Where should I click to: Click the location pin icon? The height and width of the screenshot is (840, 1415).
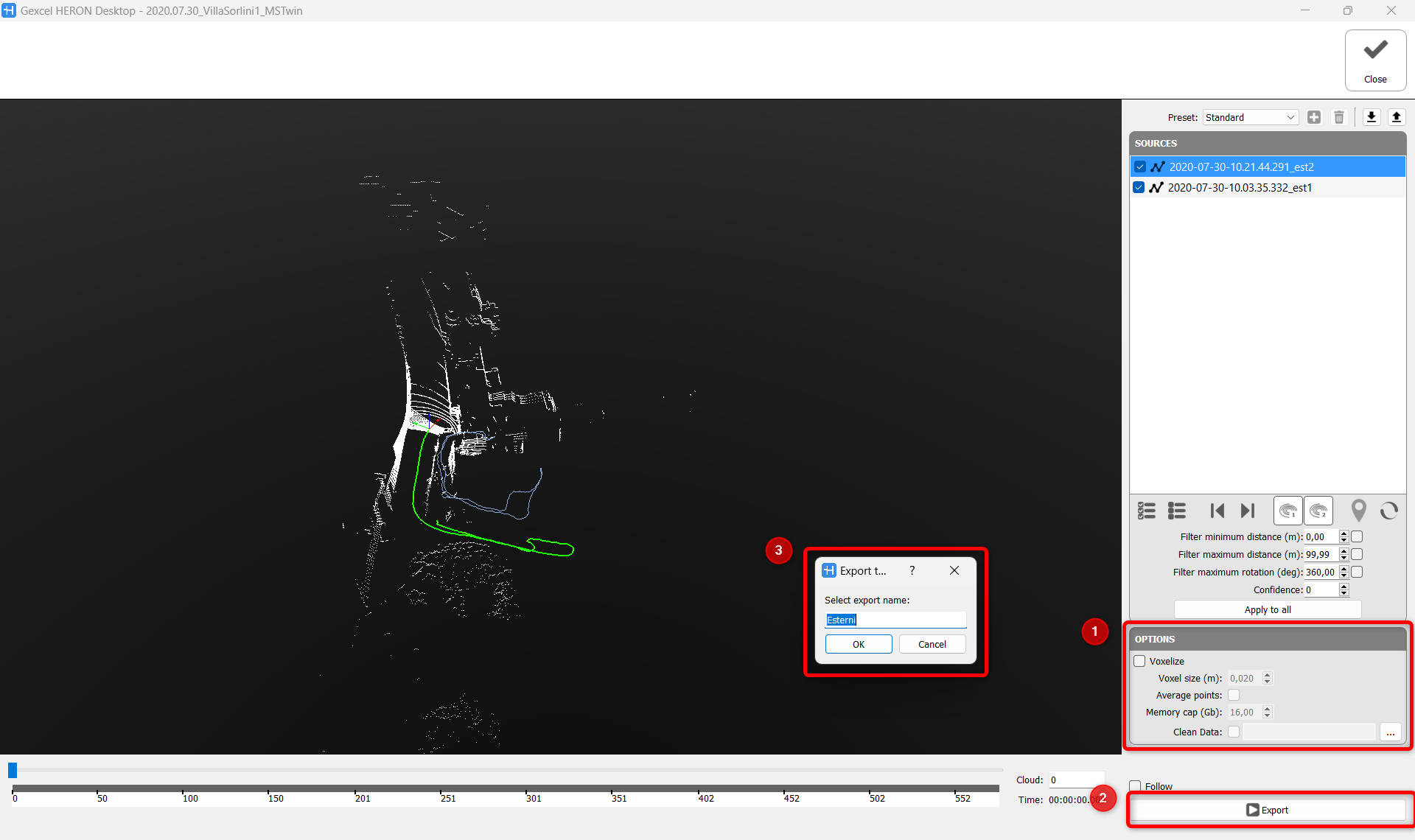pos(1358,511)
